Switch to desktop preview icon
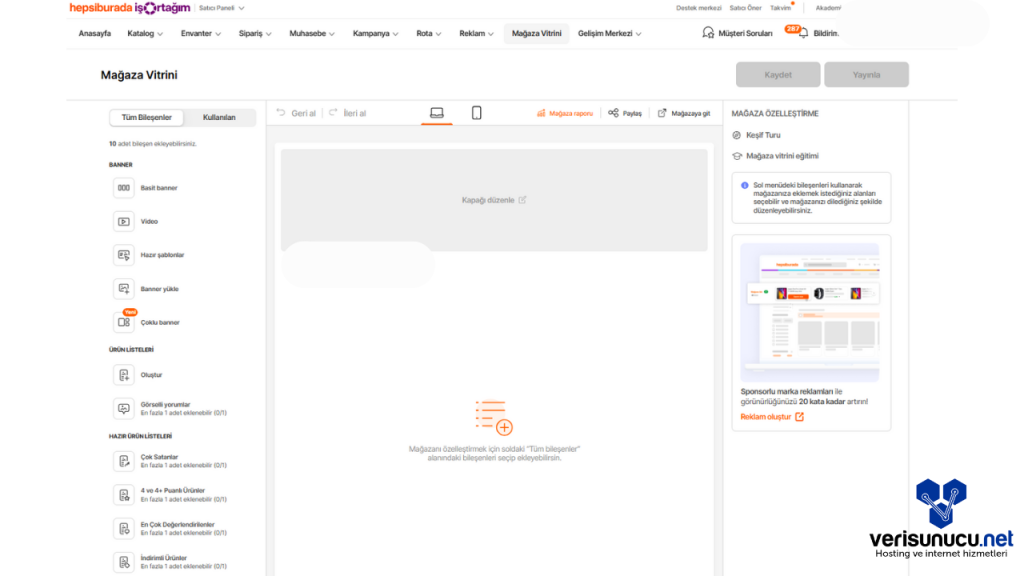 pos(437,113)
